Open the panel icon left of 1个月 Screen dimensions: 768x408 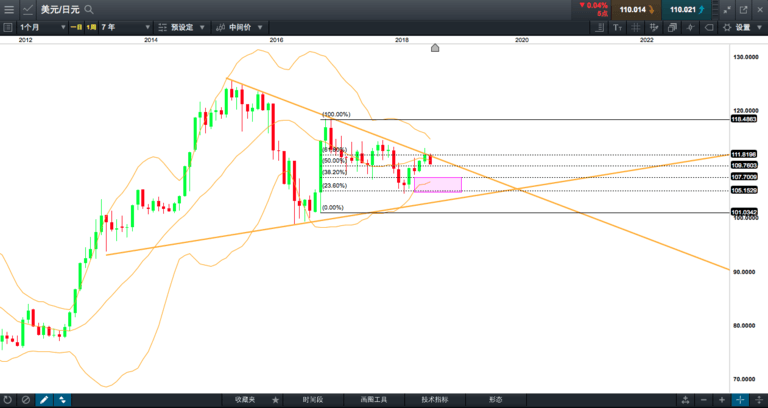tap(7, 27)
